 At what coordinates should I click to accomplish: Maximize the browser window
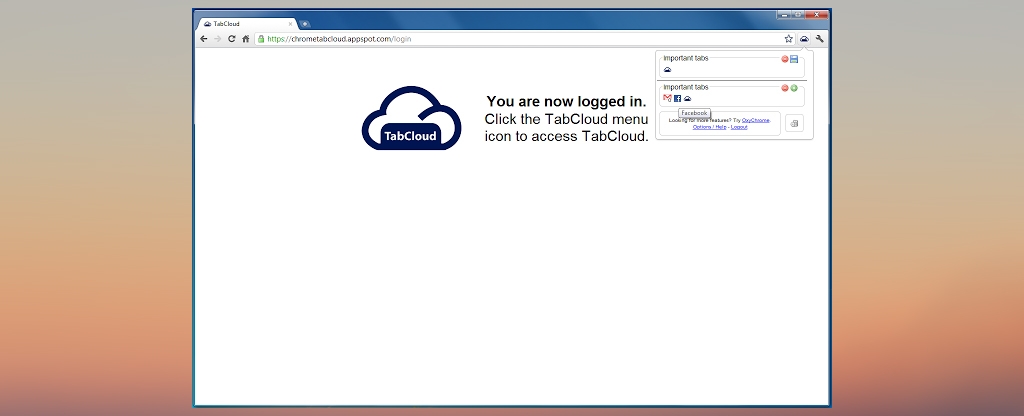coord(798,14)
